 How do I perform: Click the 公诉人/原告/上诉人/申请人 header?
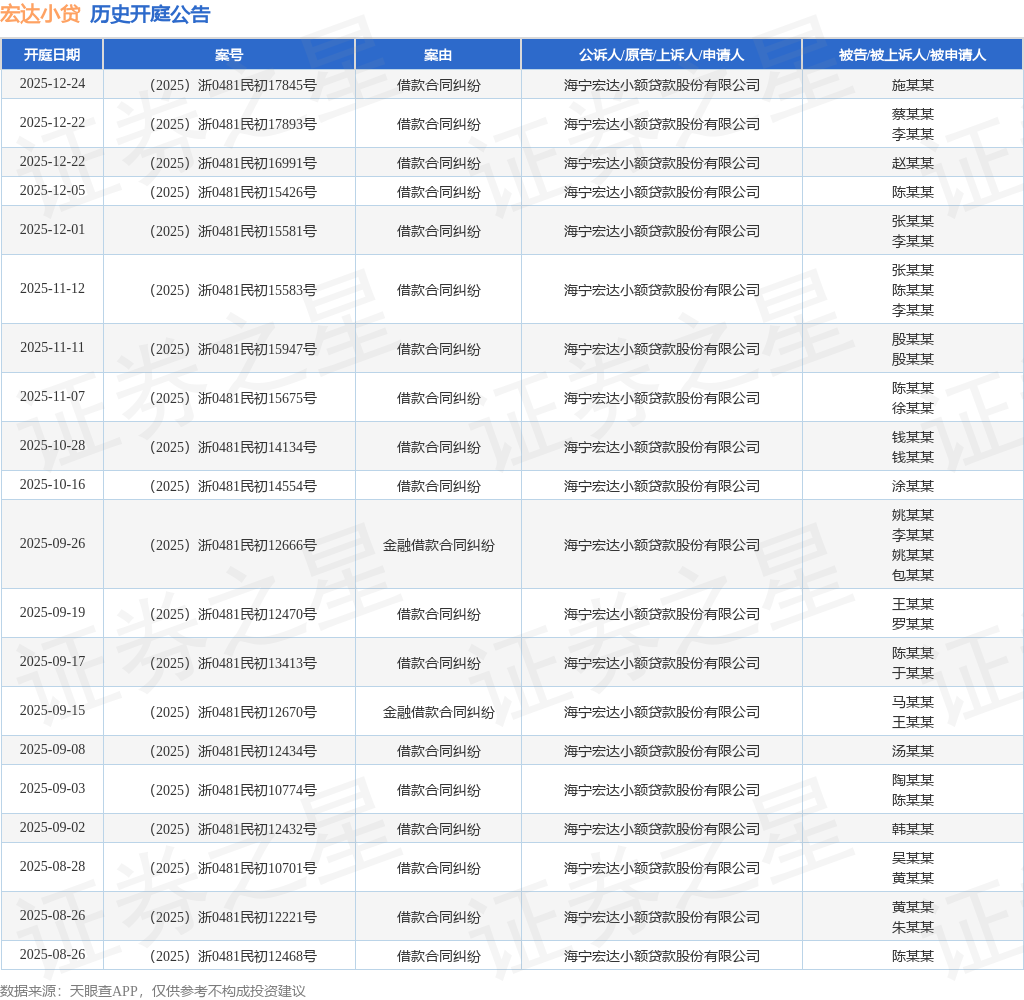(x=662, y=55)
